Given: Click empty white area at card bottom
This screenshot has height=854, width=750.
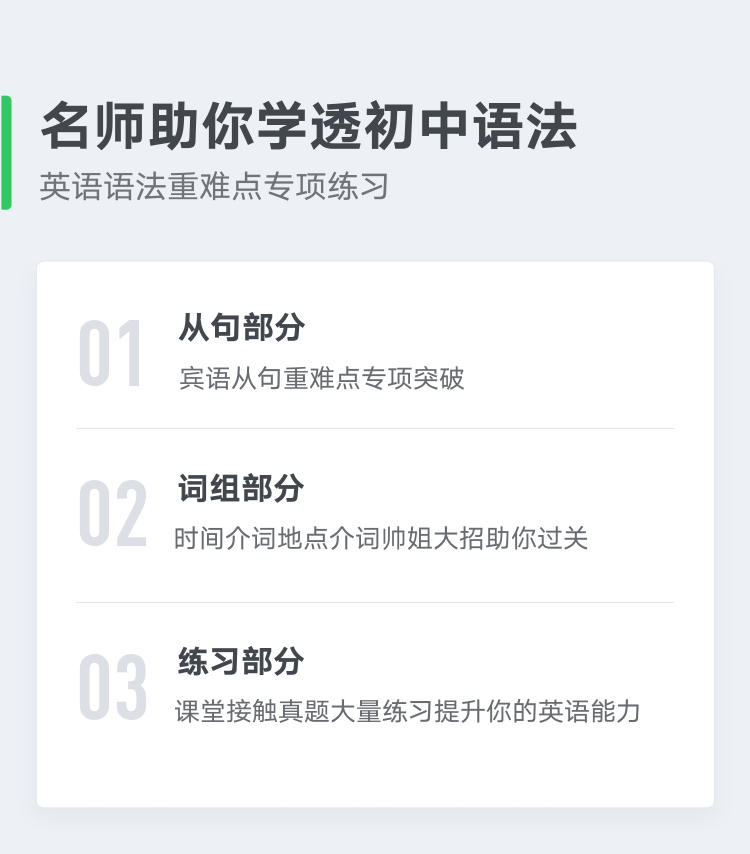Looking at the screenshot, I should click(x=375, y=771).
